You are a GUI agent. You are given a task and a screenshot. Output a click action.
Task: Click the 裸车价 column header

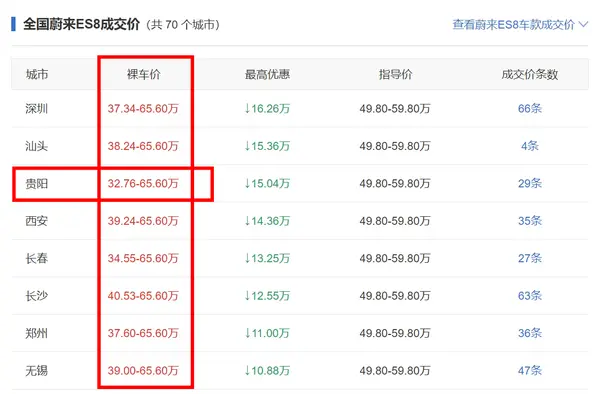143,74
